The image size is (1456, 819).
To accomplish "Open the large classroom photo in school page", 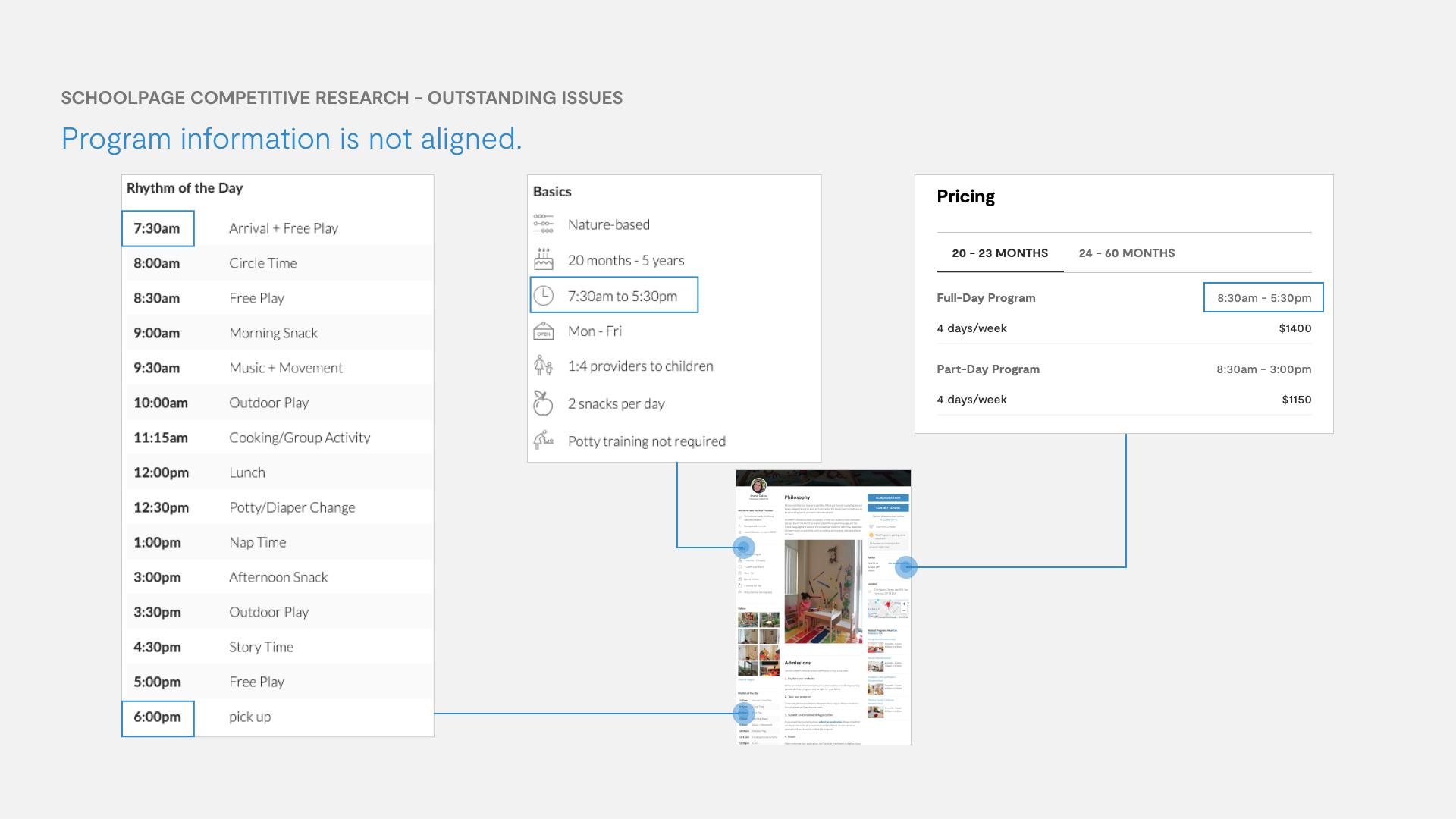I will click(823, 592).
